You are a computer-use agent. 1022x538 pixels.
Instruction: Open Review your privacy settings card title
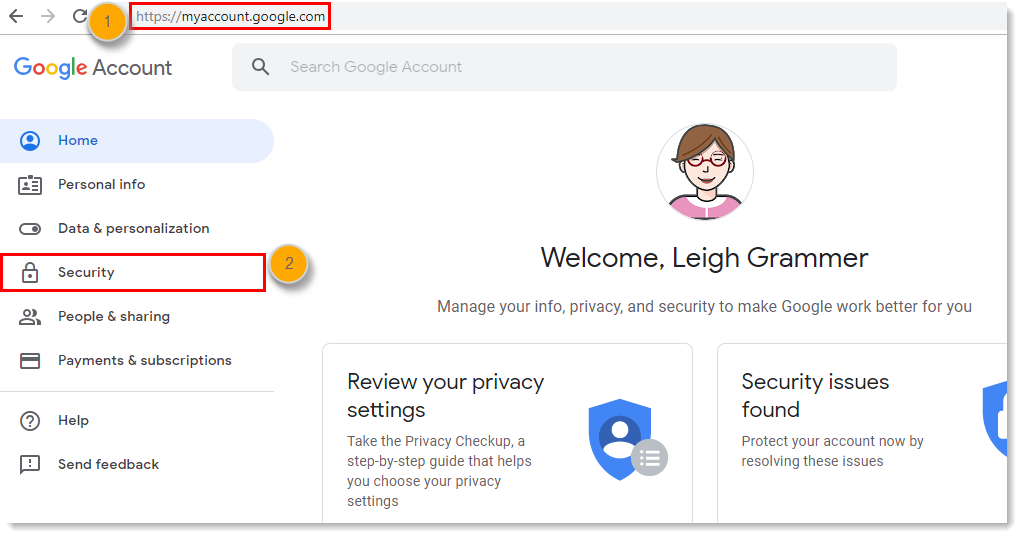coord(445,395)
